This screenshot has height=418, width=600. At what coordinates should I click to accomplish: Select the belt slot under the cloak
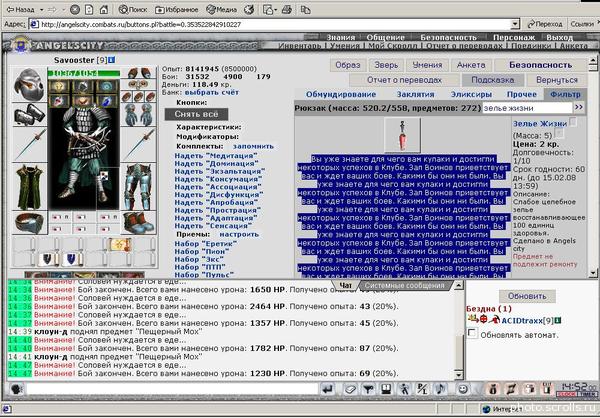[x=29, y=222]
